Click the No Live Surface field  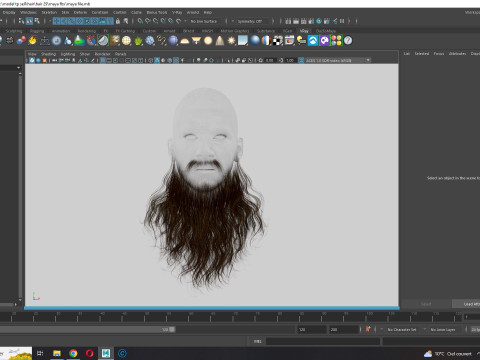[x=204, y=21]
